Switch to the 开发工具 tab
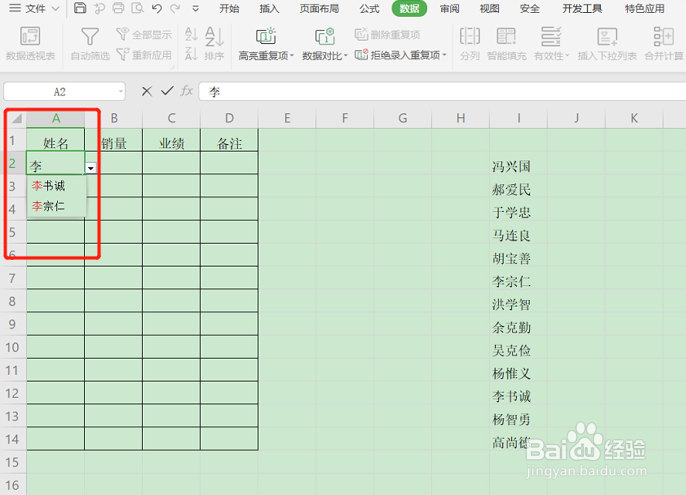686x495 pixels. pyautogui.click(x=582, y=8)
